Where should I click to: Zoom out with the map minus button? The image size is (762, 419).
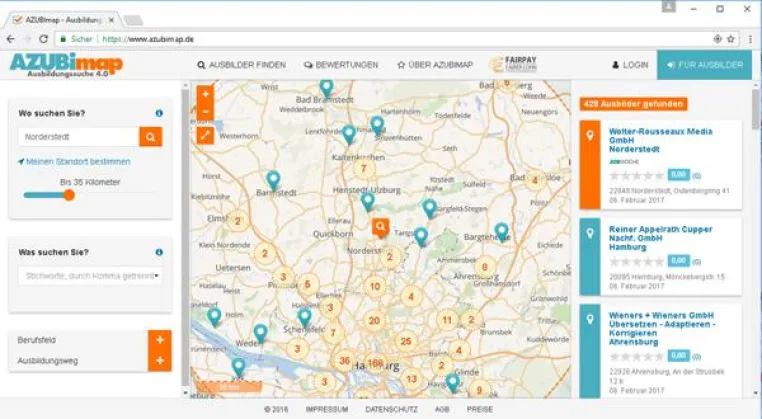tap(206, 112)
